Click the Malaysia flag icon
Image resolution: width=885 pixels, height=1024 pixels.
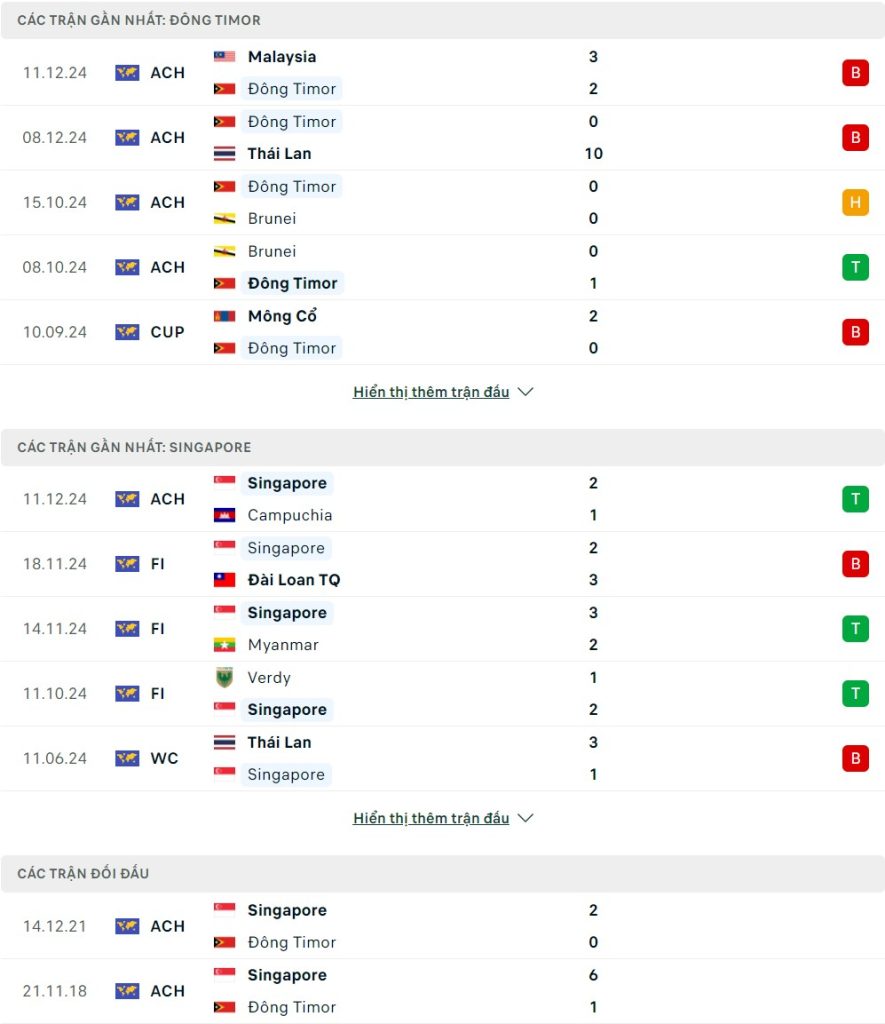[x=225, y=57]
